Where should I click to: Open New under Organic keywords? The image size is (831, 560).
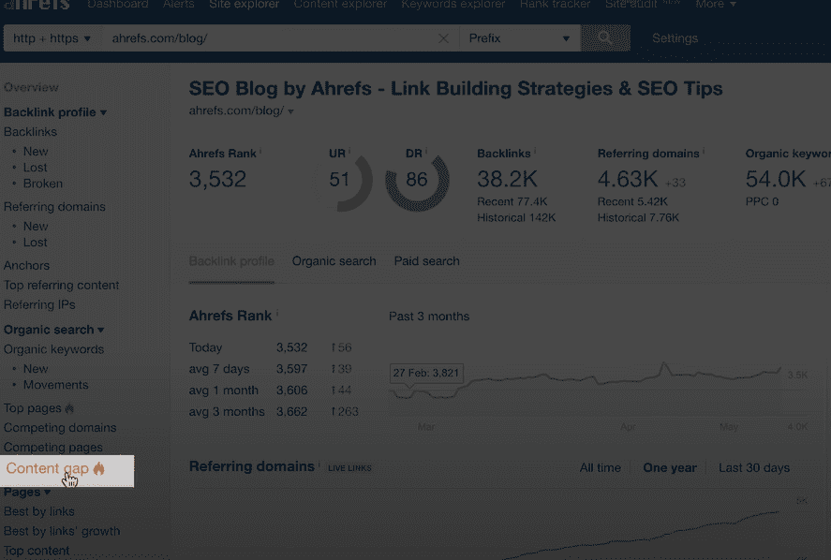point(36,369)
